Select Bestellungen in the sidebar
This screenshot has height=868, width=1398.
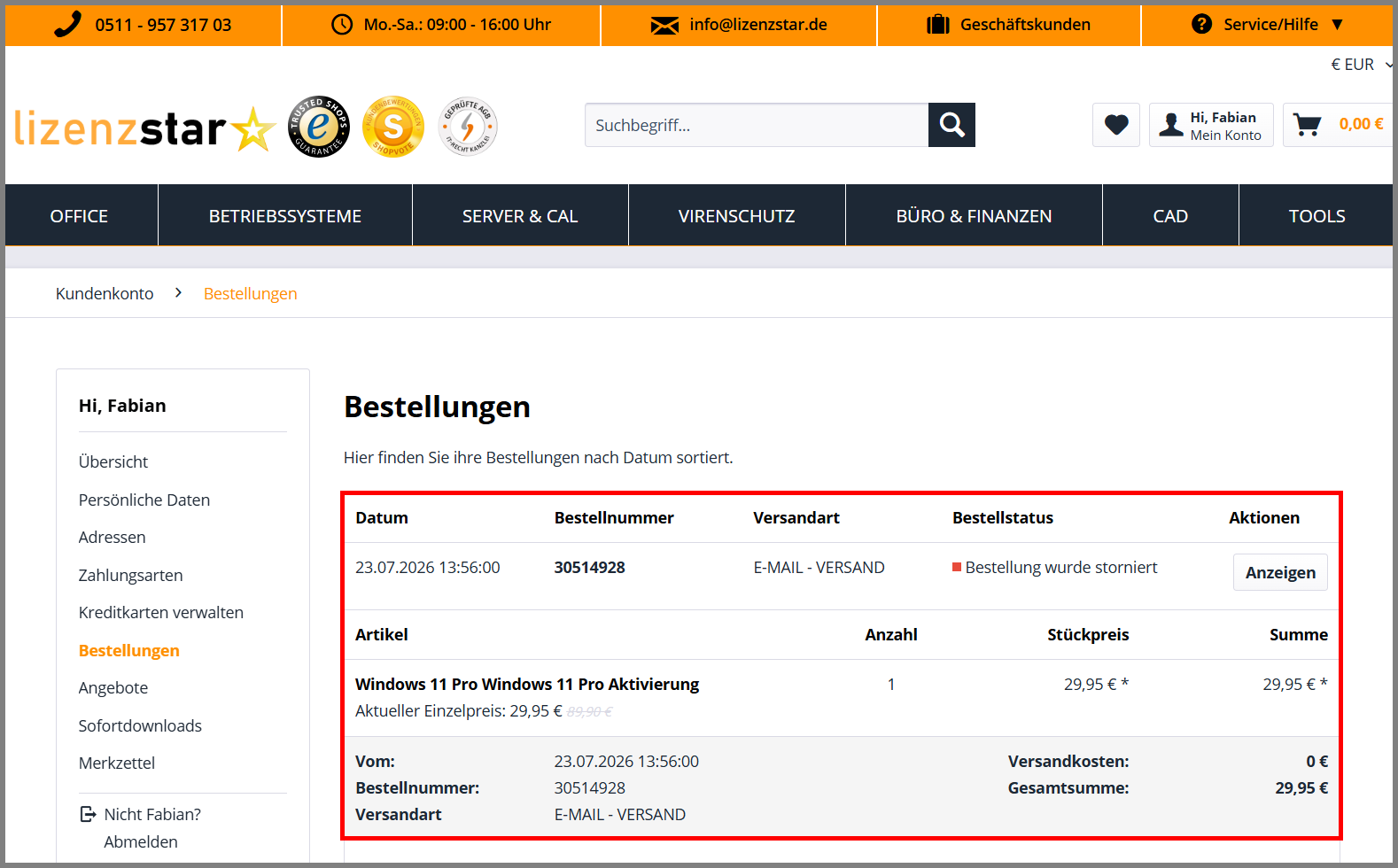pyautogui.click(x=129, y=650)
